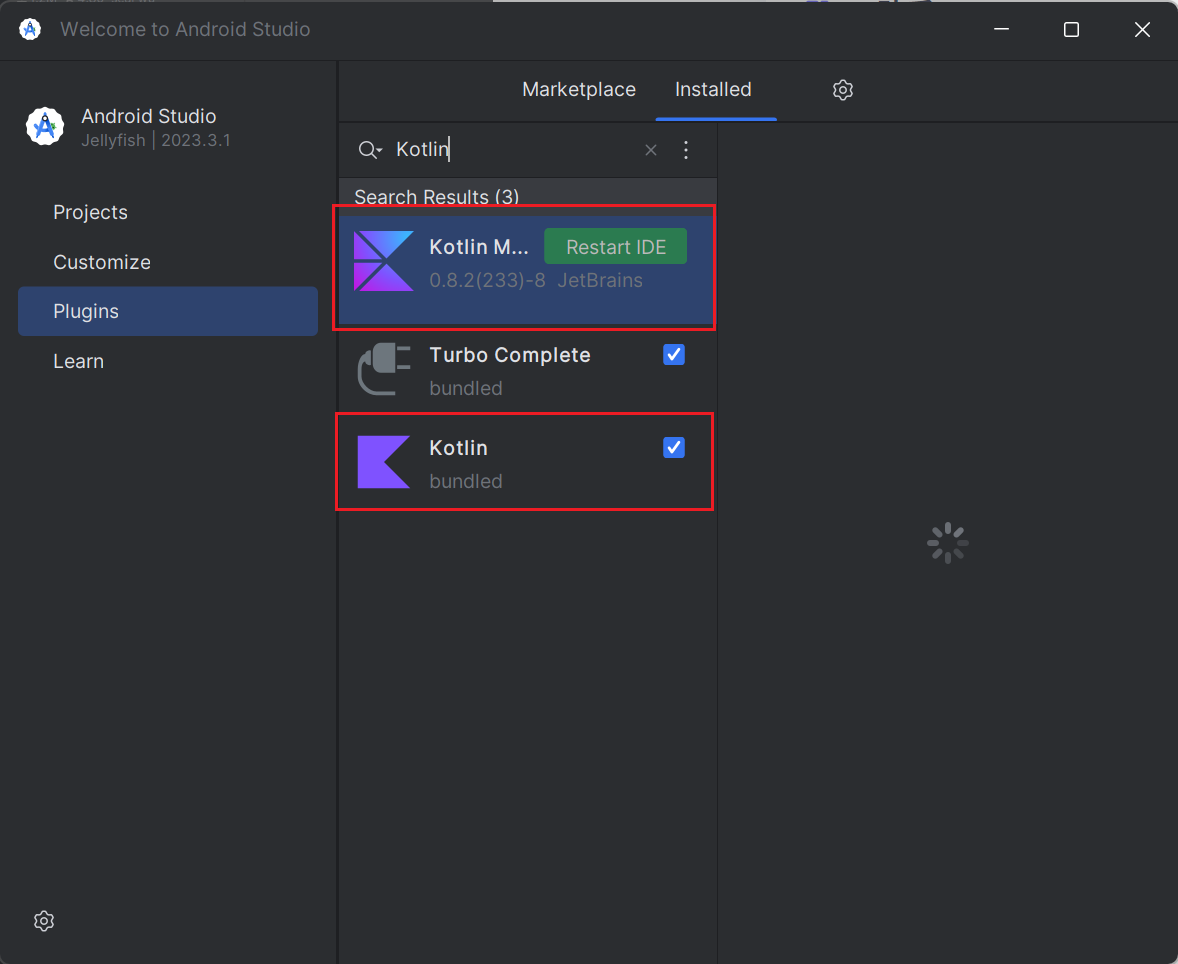The image size is (1178, 964).
Task: Clear the Kotlin search text
Action: point(651,150)
